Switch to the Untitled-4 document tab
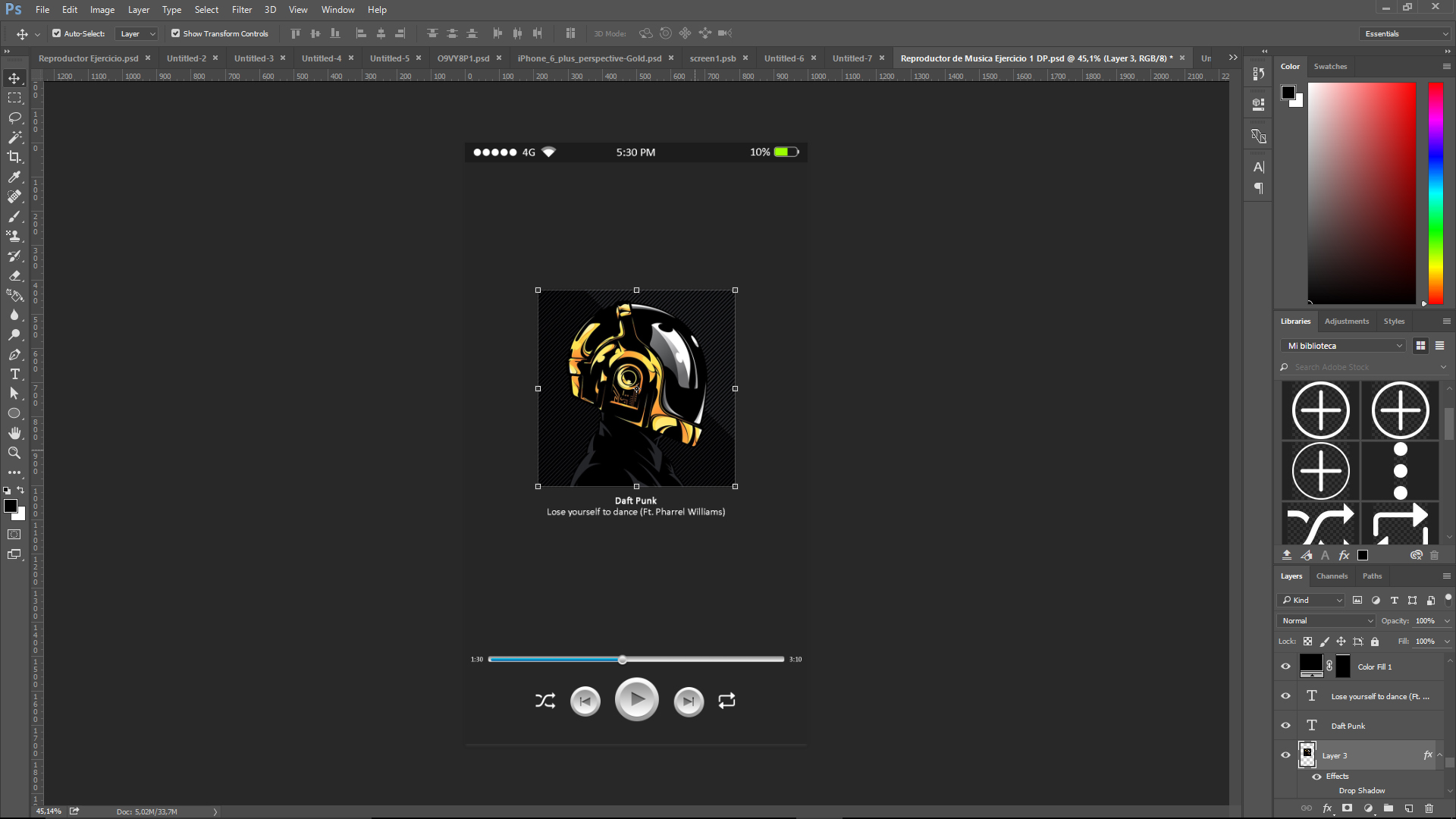The height and width of the screenshot is (819, 1456). pos(322,58)
